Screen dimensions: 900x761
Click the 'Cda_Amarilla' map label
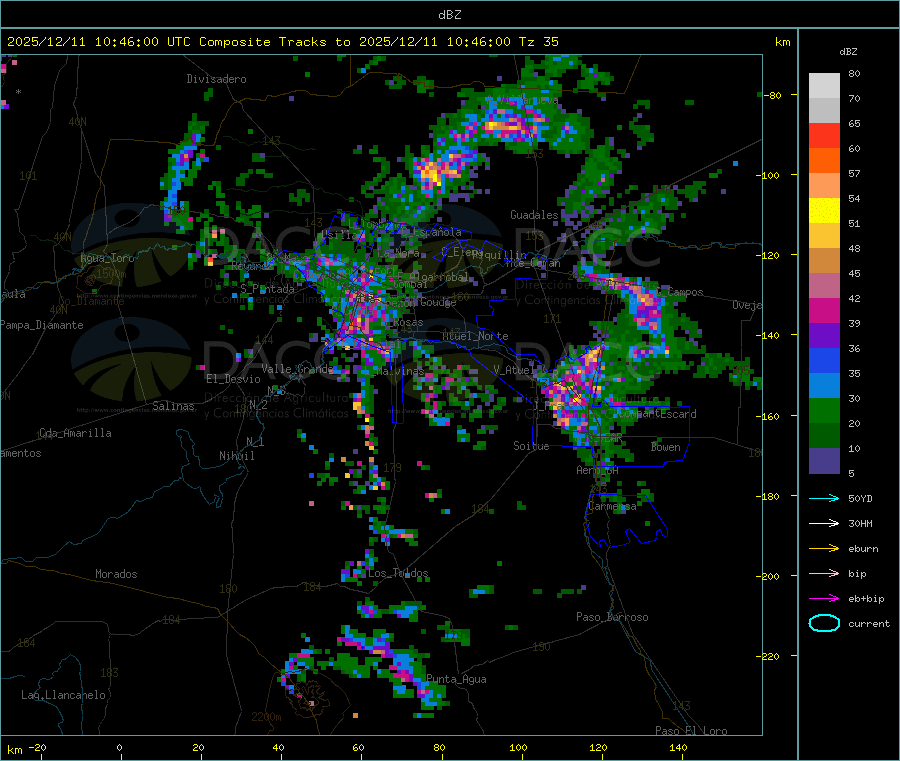pyautogui.click(x=76, y=433)
